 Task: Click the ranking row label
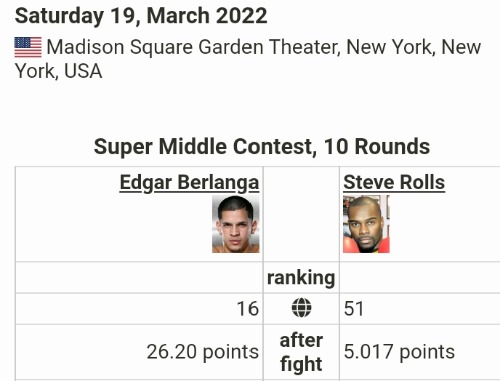coord(301,278)
